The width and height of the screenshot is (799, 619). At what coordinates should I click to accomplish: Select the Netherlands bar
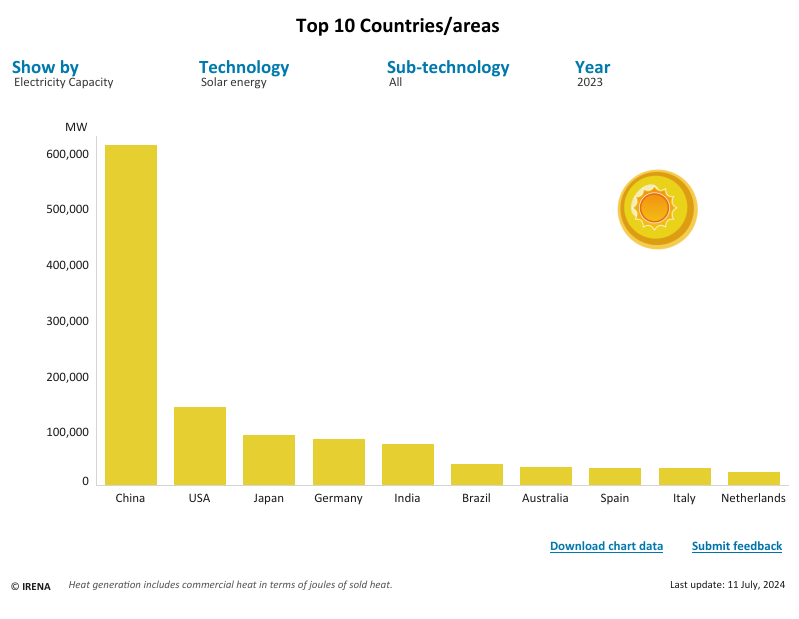[x=753, y=479]
